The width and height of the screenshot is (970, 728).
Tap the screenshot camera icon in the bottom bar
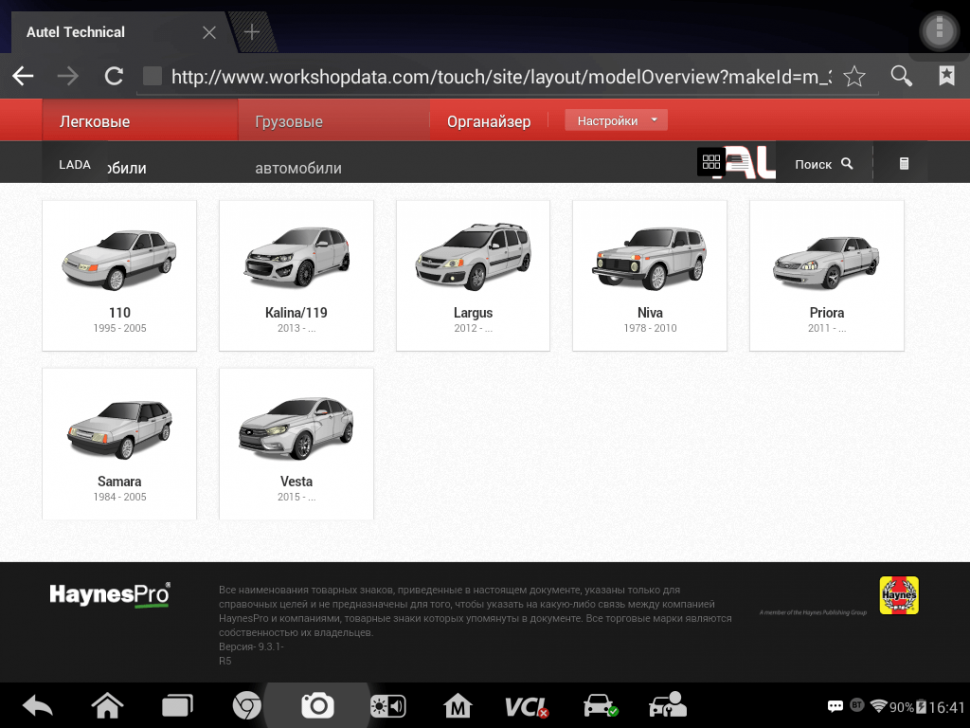(x=317, y=706)
